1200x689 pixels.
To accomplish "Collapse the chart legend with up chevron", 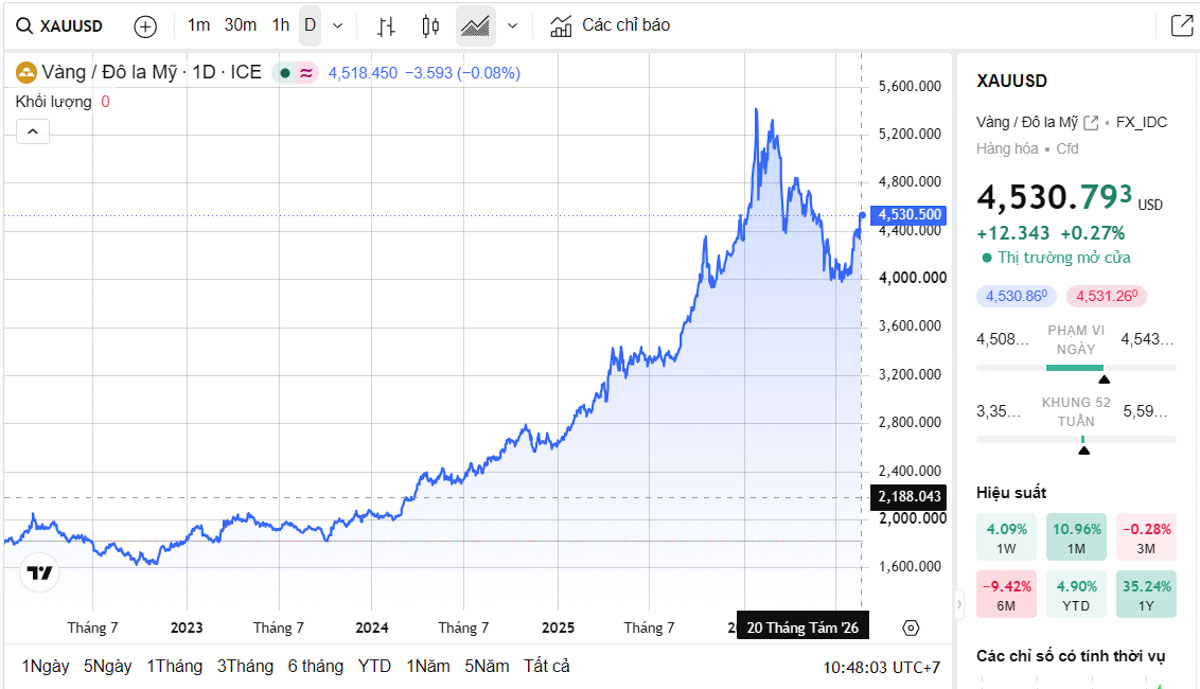I will tap(32, 131).
